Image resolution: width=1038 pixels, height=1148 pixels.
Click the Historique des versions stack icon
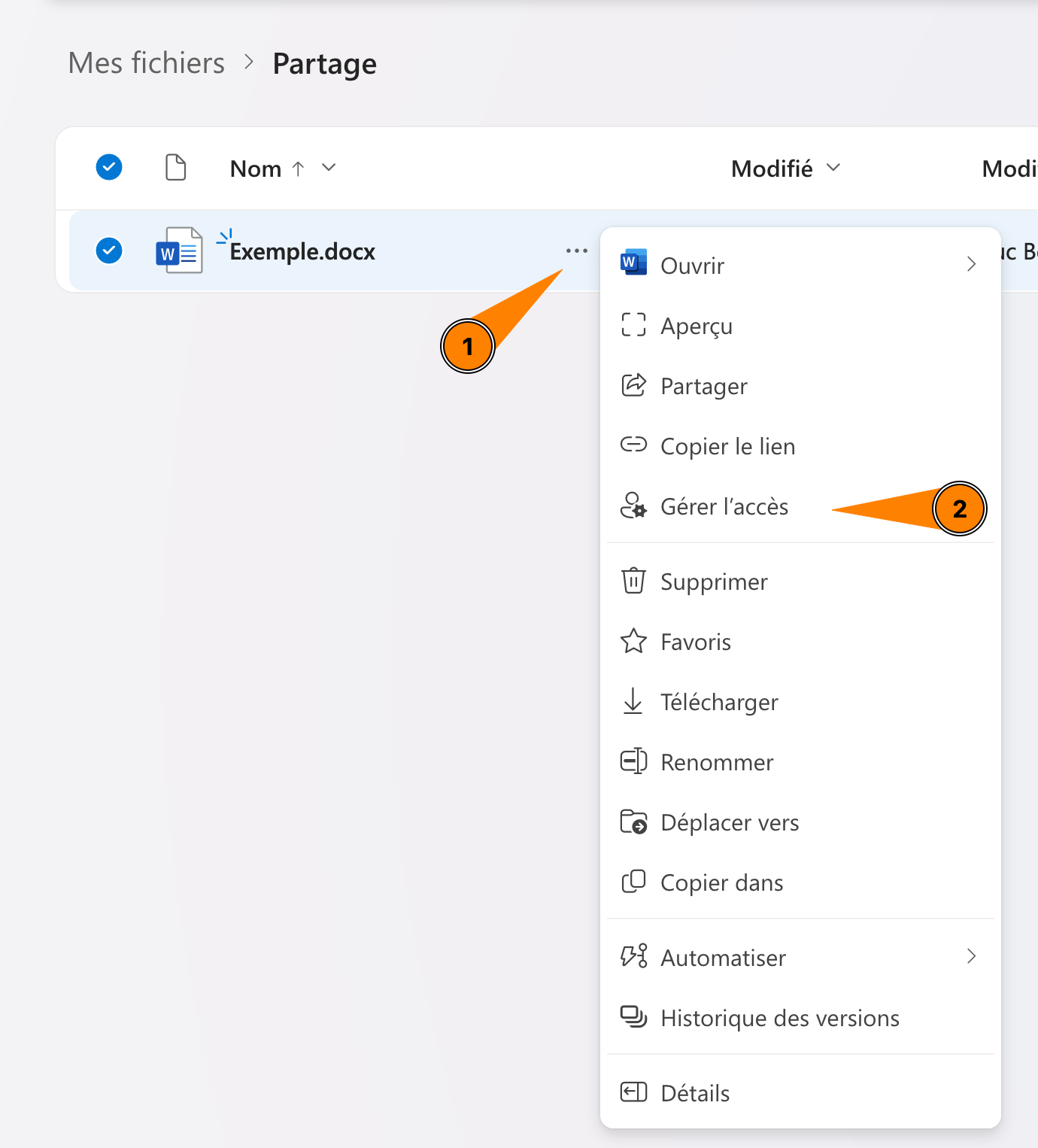pos(633,1017)
